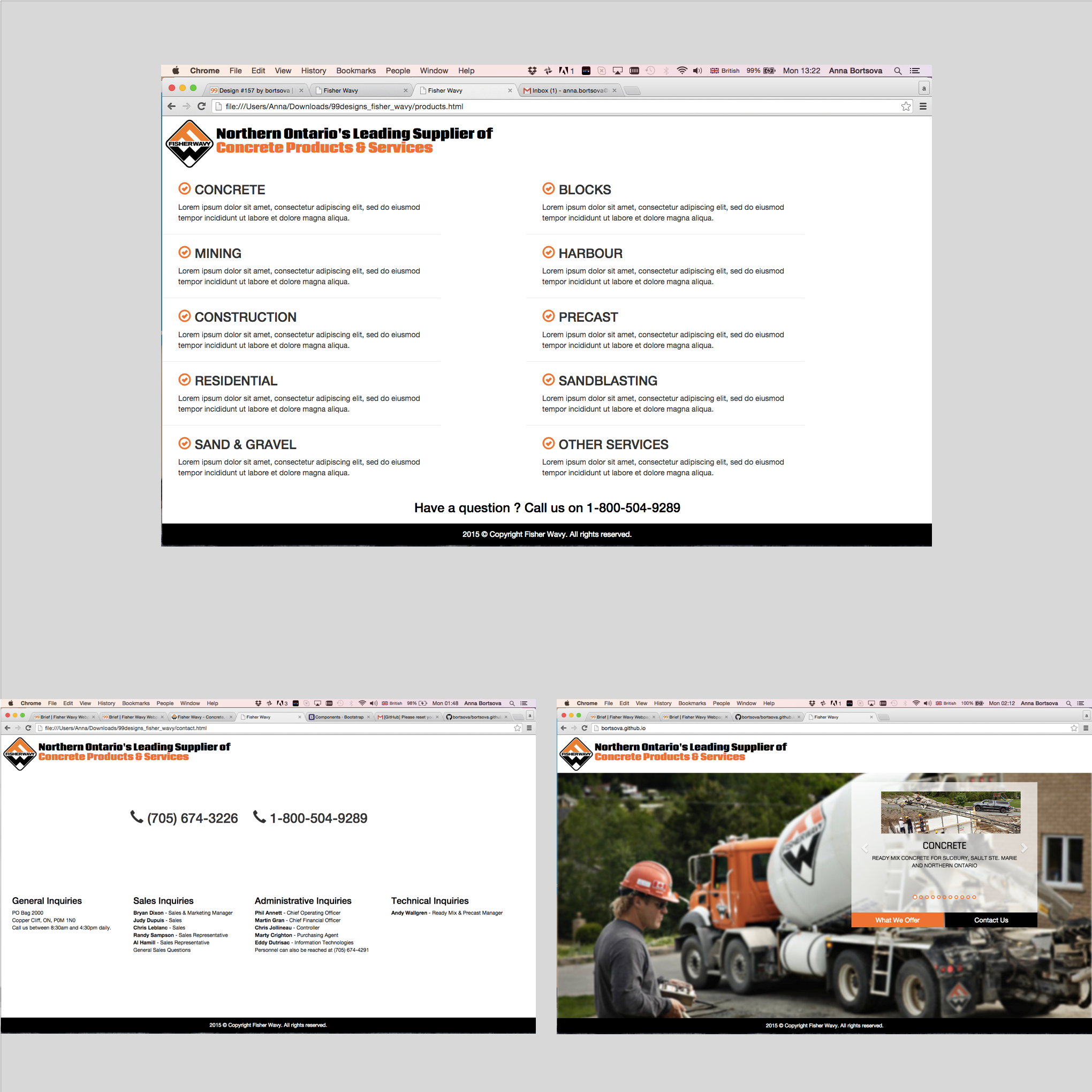1092x1092 pixels.
Task: Click the reload icon in the products.html window
Action: point(201,107)
